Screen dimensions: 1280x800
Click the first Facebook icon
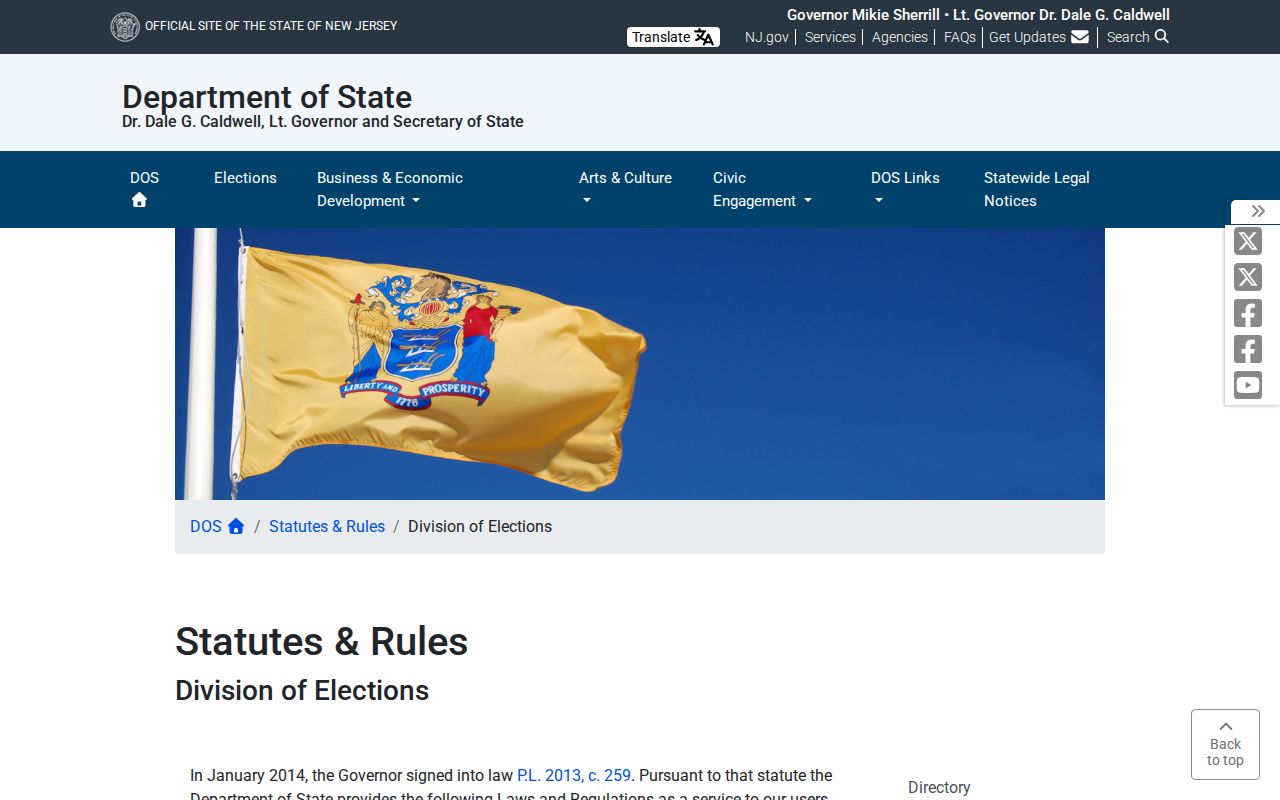tap(1248, 313)
